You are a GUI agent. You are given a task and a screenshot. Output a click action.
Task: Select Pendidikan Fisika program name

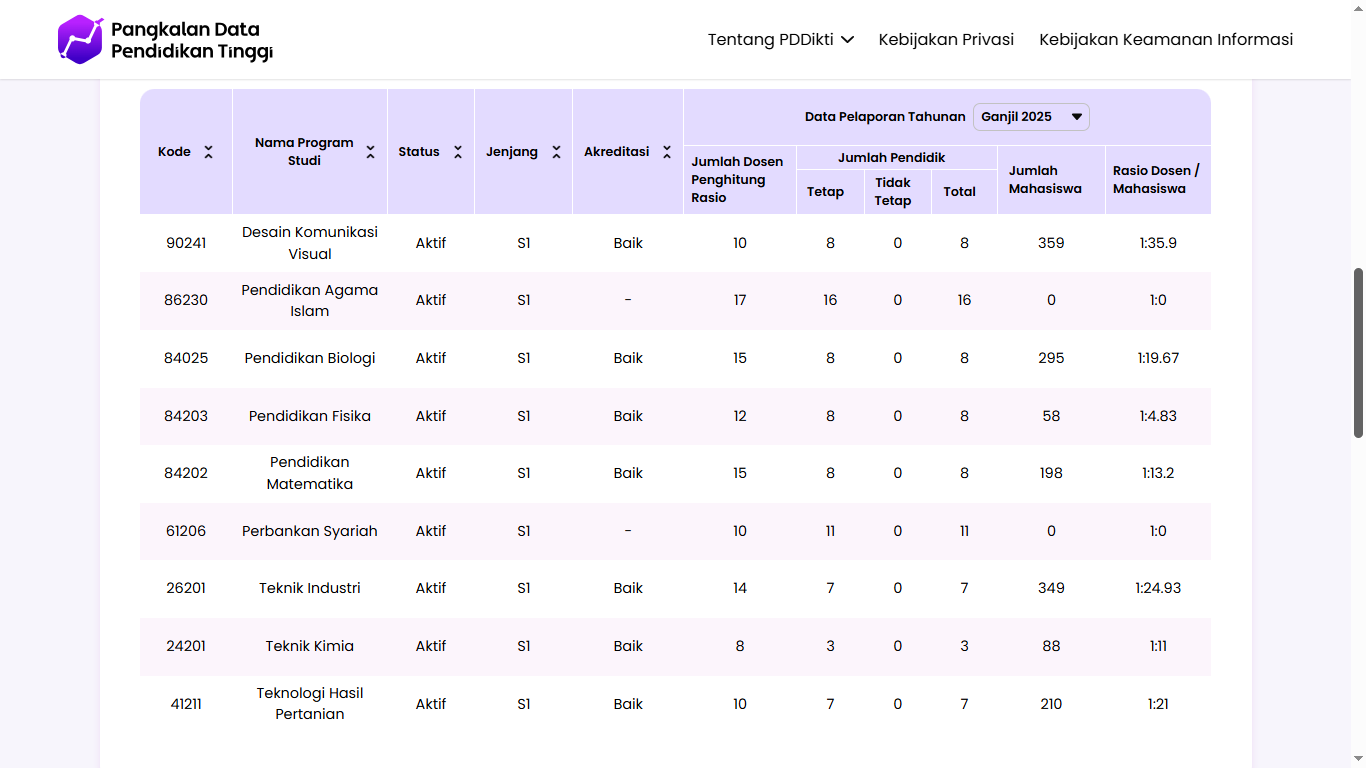310,416
